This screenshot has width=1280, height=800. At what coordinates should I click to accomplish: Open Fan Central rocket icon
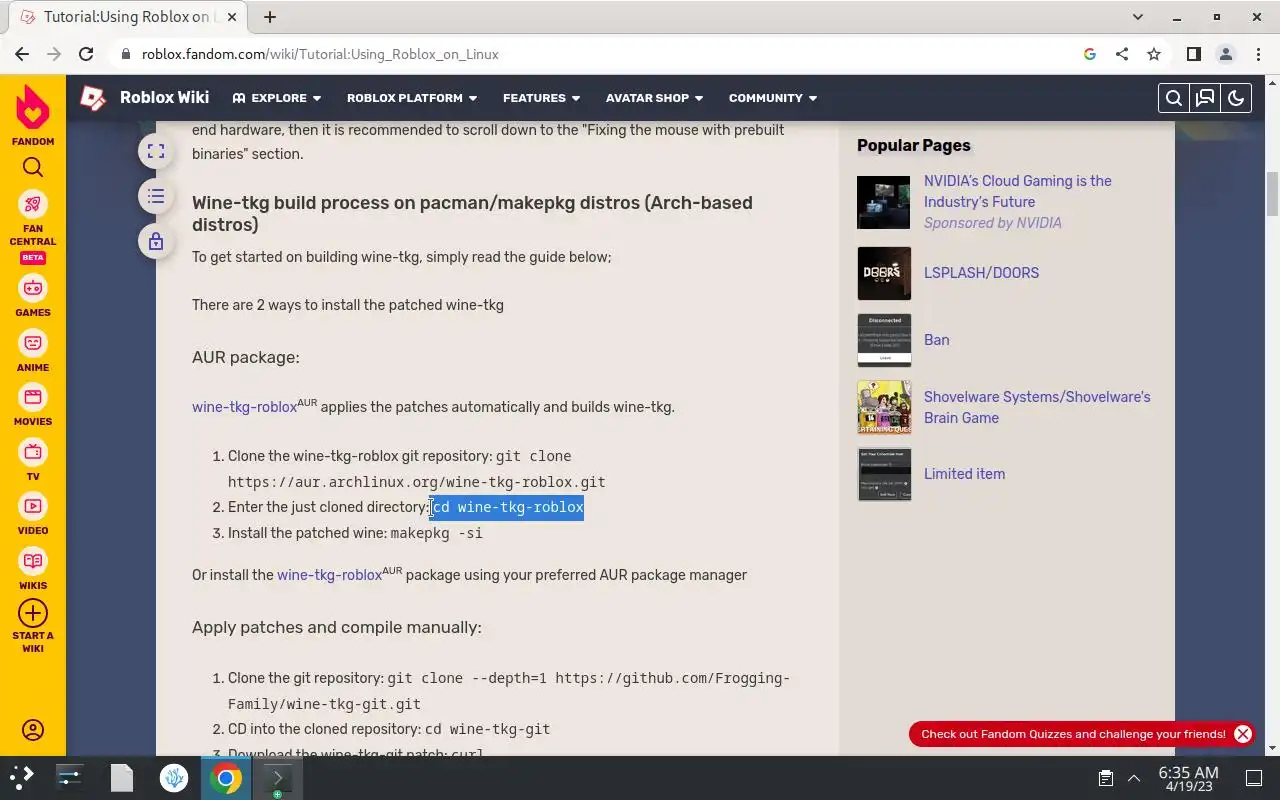coord(33,204)
